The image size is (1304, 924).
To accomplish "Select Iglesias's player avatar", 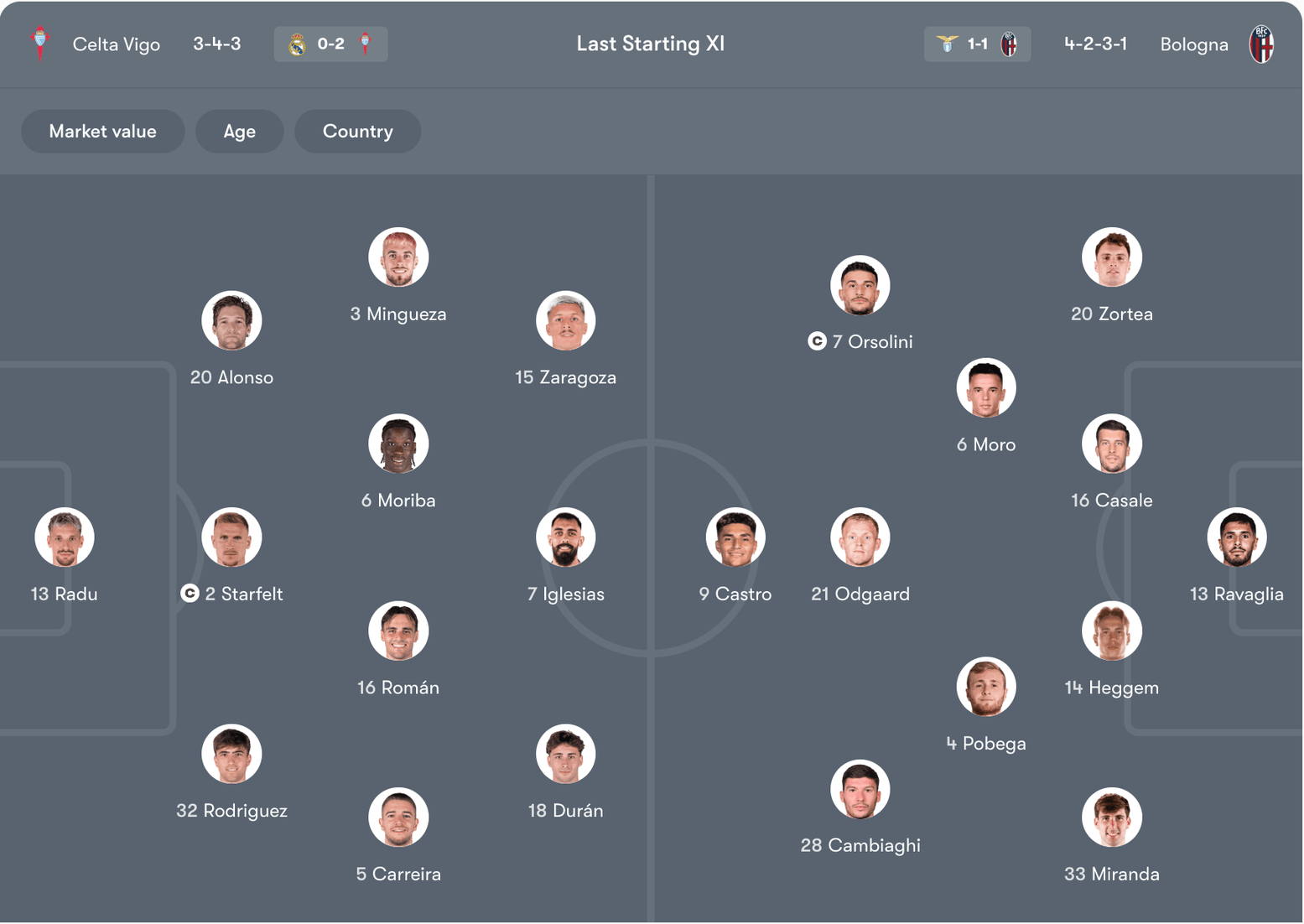I will point(566,537).
